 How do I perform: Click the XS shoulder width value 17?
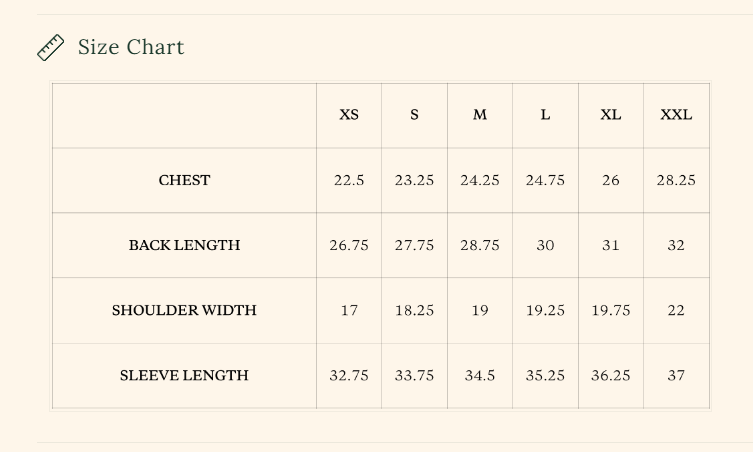[x=349, y=310]
